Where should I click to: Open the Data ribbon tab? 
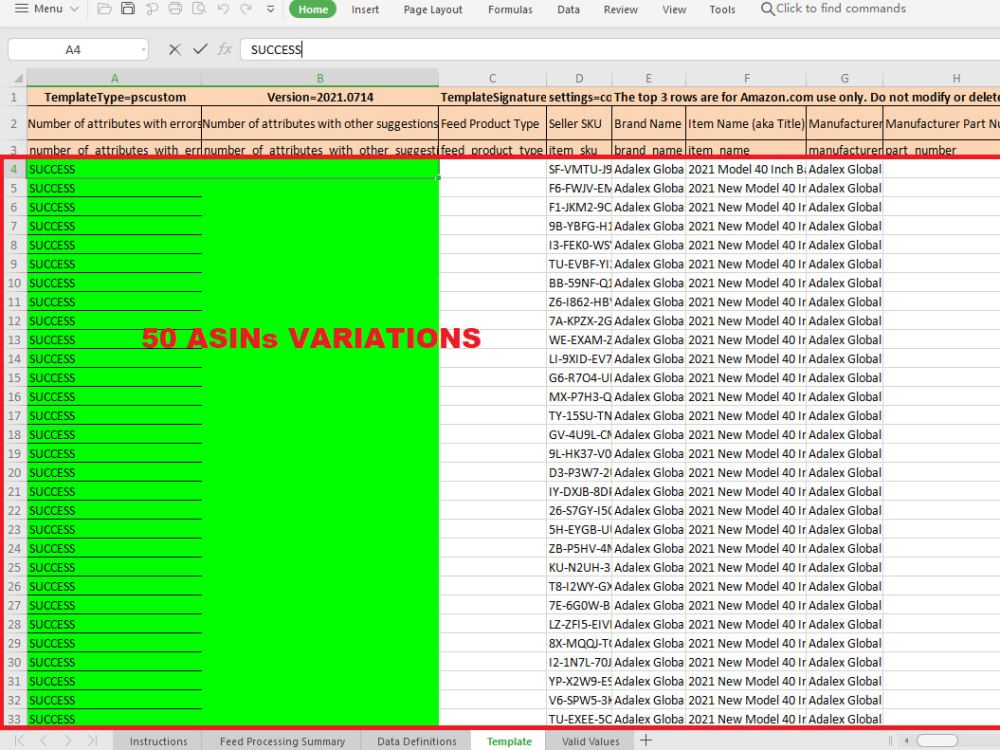(568, 10)
